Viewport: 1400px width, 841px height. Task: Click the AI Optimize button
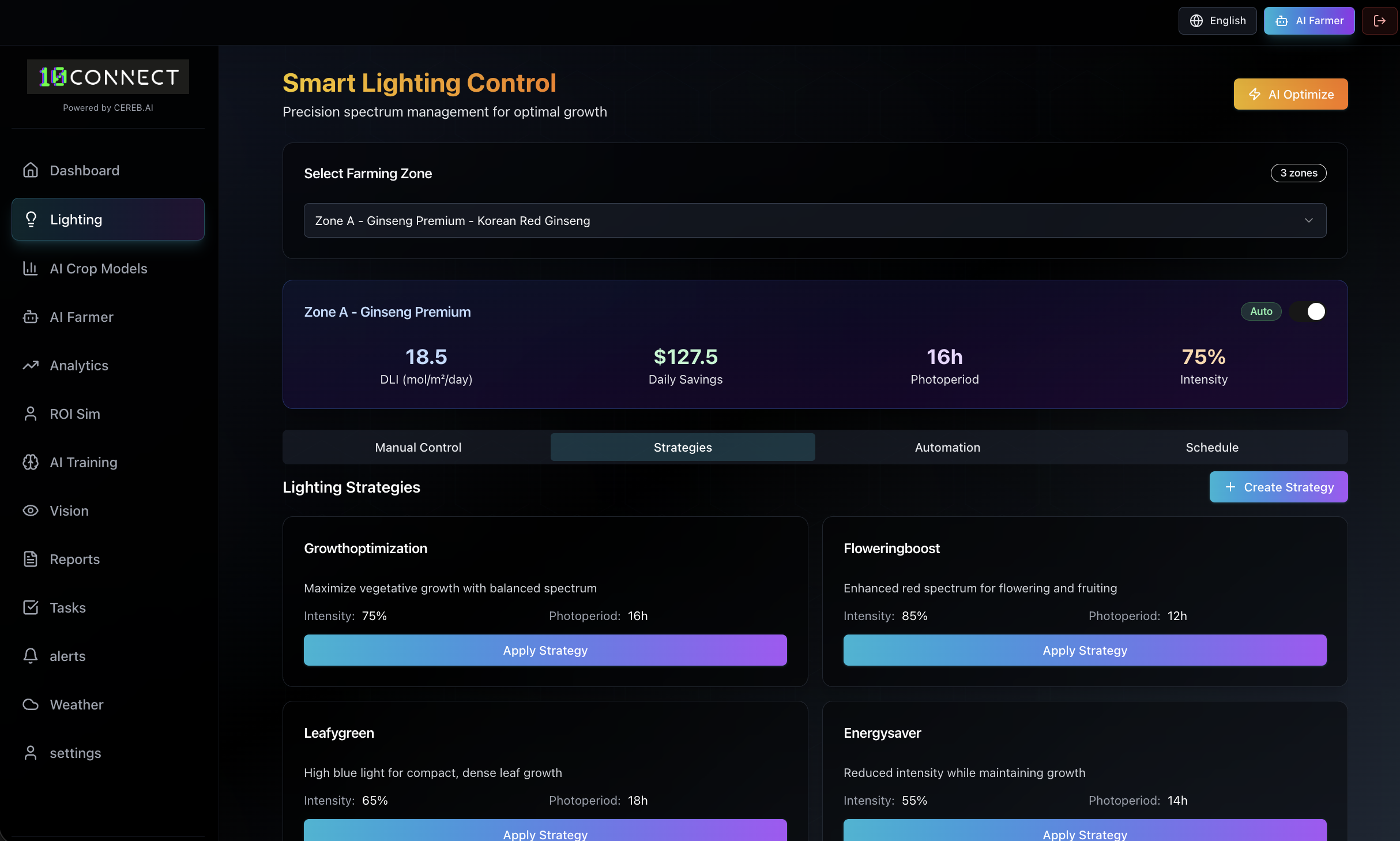click(1290, 93)
